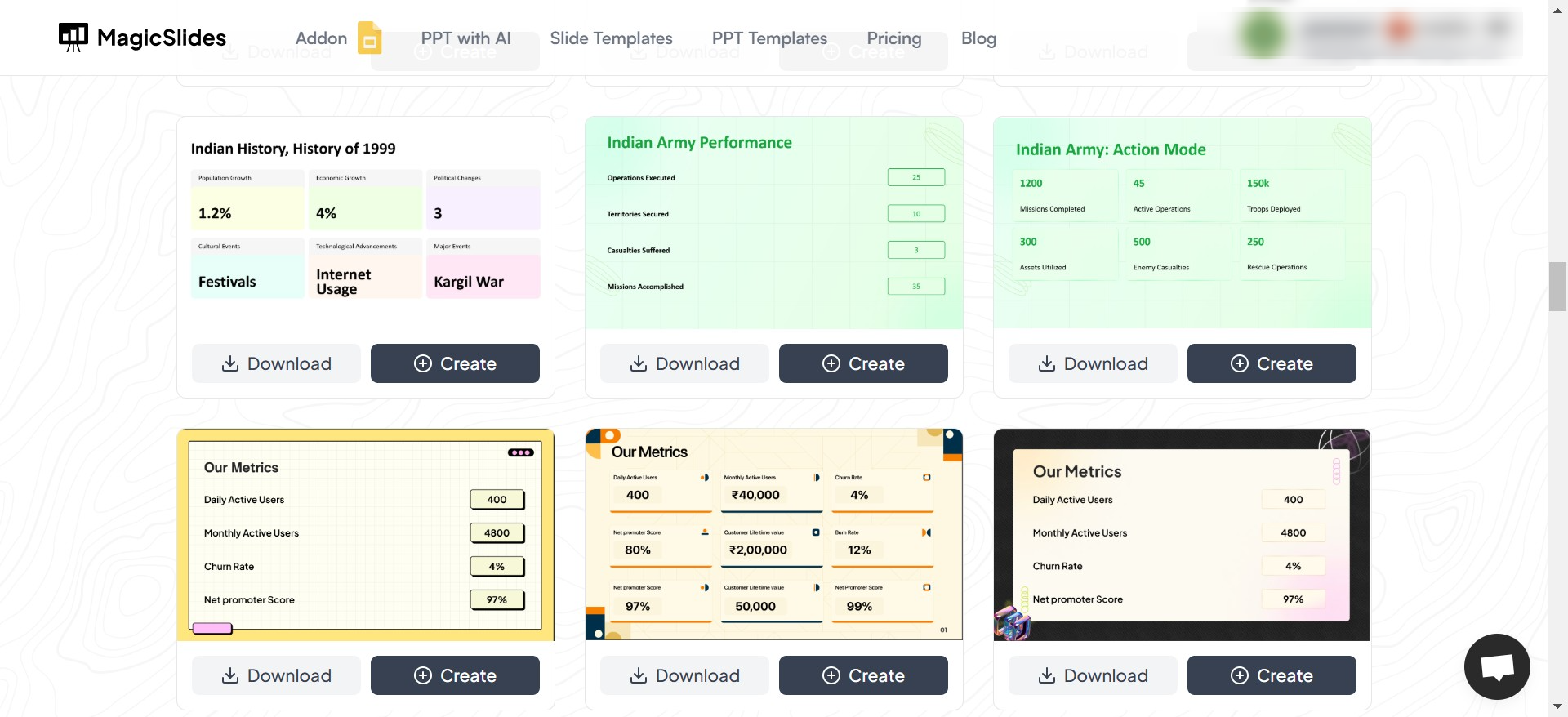This screenshot has width=1568, height=717.
Task: Create from the dark Our Metrics template
Action: [x=1272, y=675]
